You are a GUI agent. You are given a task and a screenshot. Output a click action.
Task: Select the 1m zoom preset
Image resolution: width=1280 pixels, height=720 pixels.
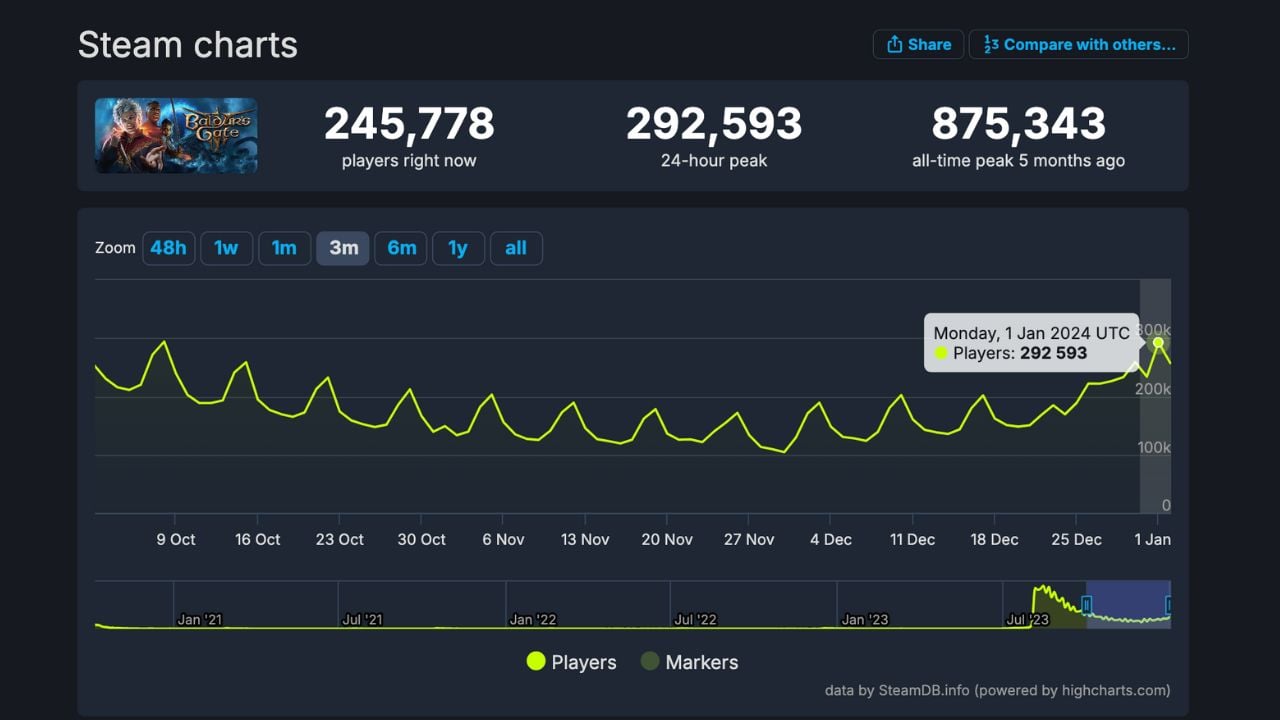click(x=284, y=248)
